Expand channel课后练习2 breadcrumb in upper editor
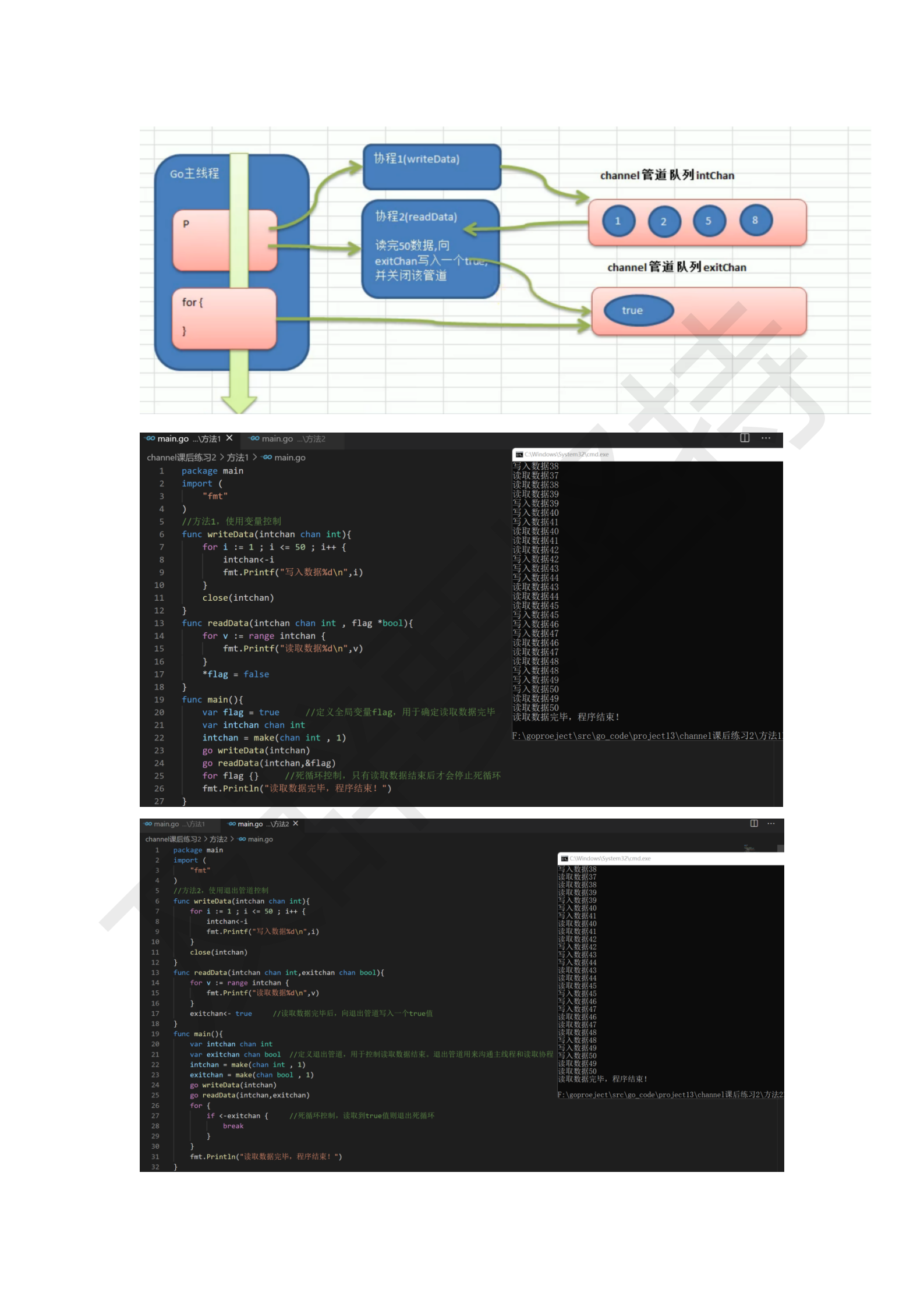This screenshot has width=924, height=1307. pyautogui.click(x=181, y=458)
